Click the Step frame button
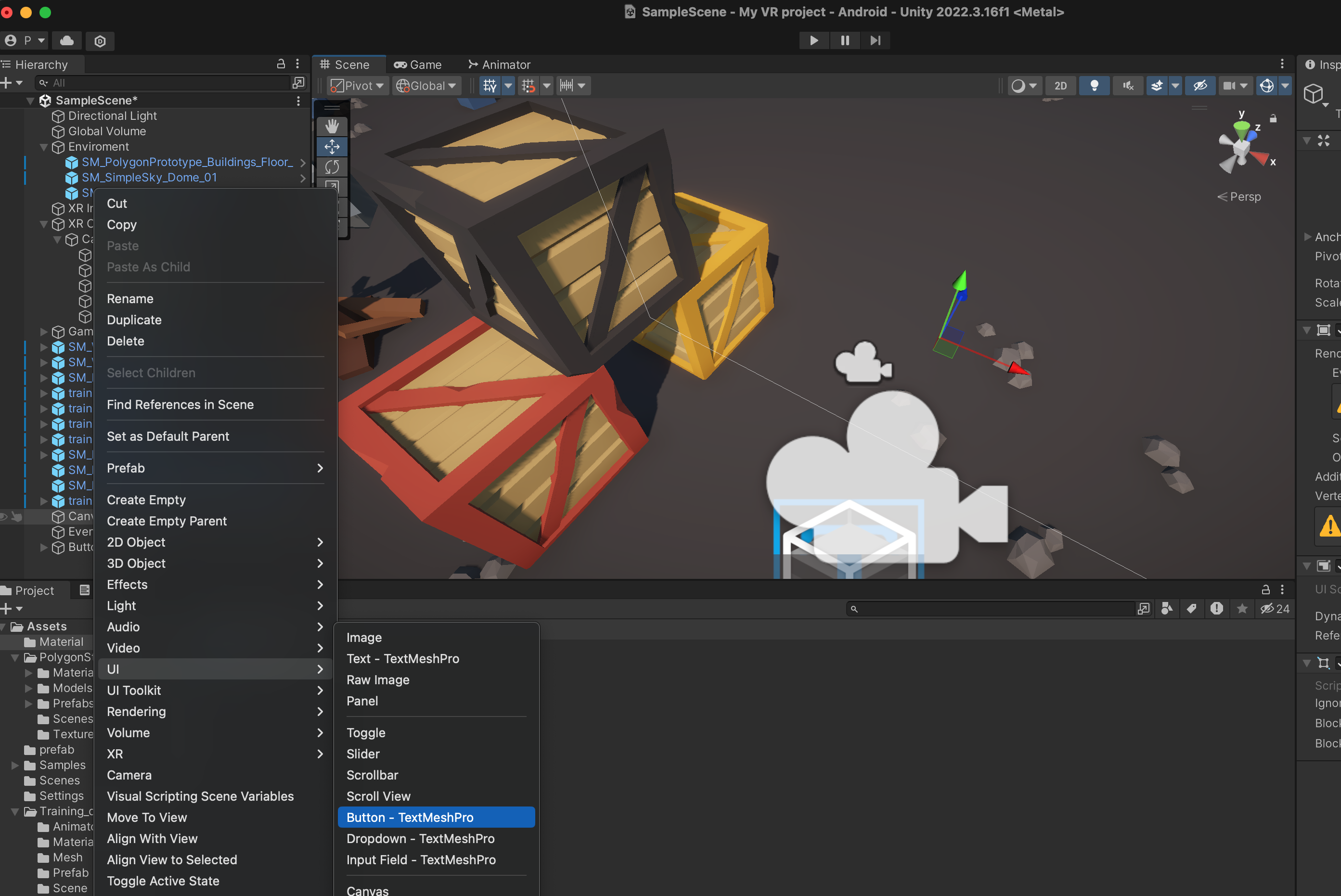Image resolution: width=1341 pixels, height=896 pixels. pos(875,40)
